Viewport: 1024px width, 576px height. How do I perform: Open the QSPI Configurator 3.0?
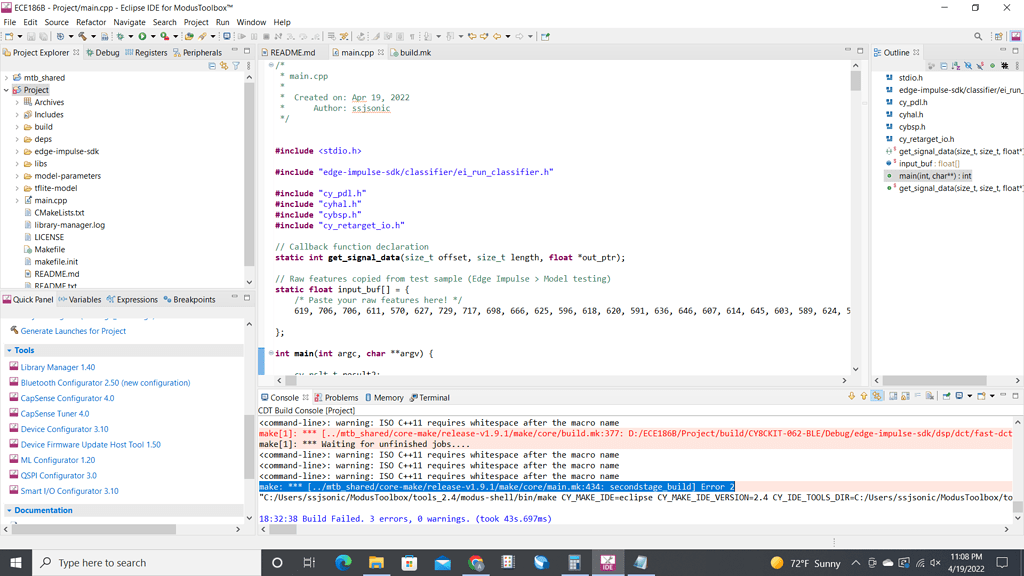click(57, 474)
